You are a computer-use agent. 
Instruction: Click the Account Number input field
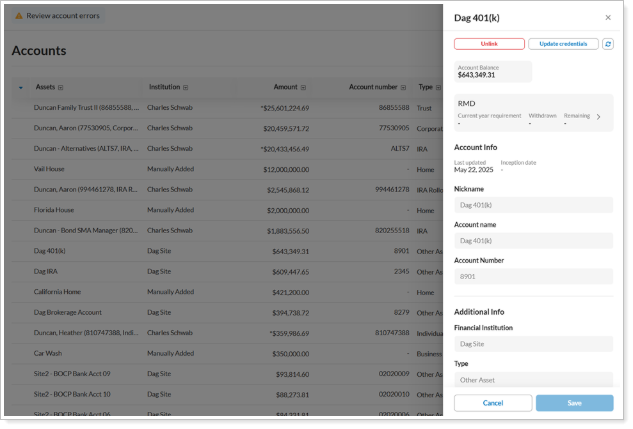click(x=533, y=276)
